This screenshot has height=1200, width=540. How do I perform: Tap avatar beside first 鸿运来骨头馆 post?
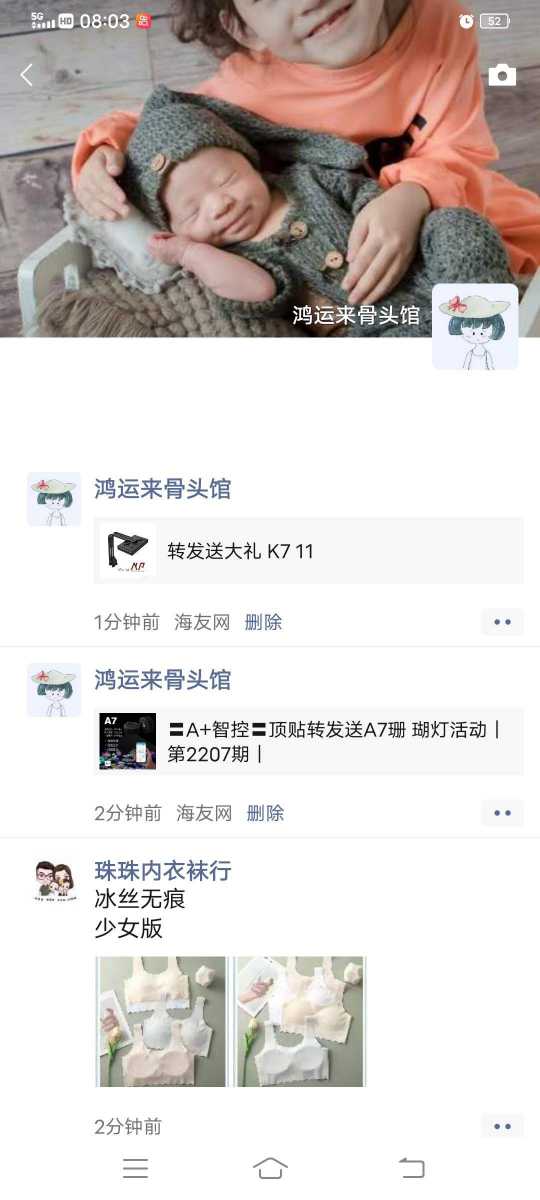[x=54, y=499]
